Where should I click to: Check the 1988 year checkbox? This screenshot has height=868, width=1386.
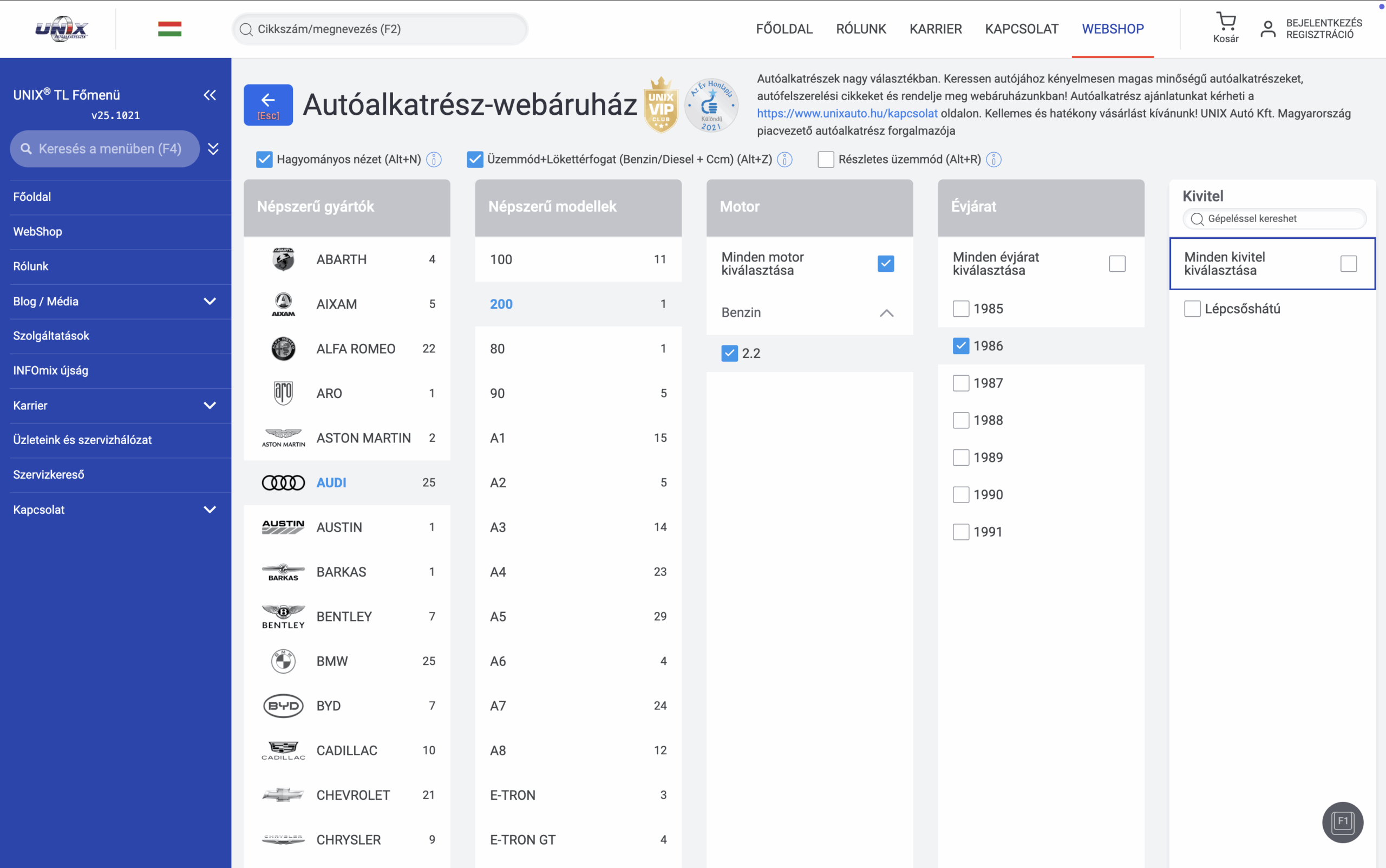(x=961, y=420)
